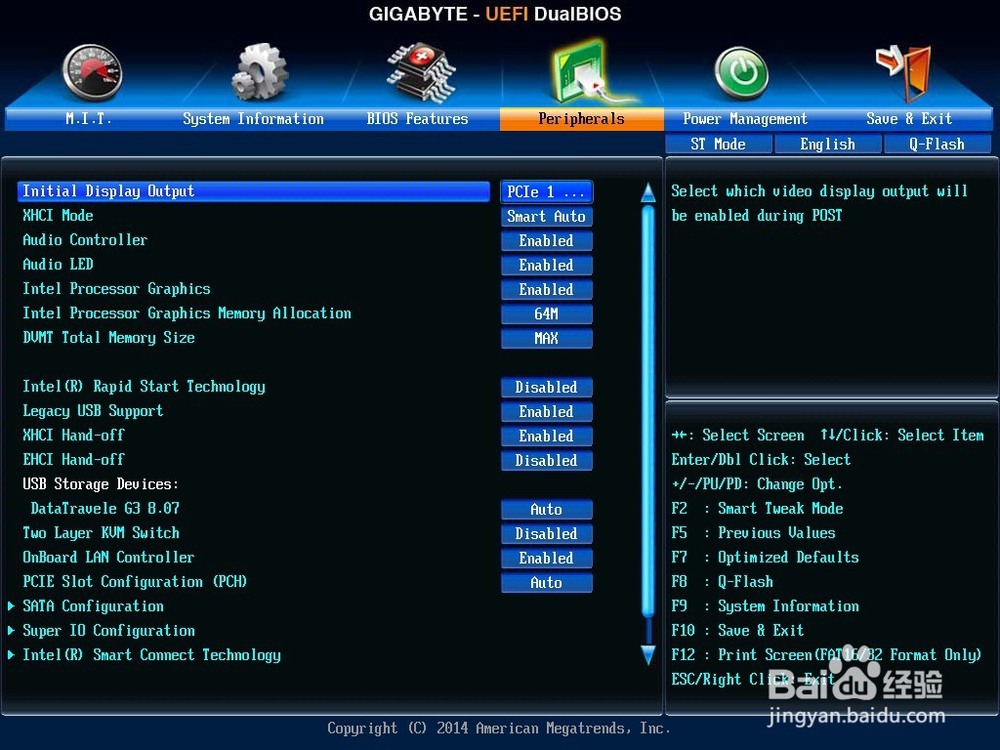The width and height of the screenshot is (1000, 750).
Task: Click F8 Q-Flash help line
Action: (722, 582)
